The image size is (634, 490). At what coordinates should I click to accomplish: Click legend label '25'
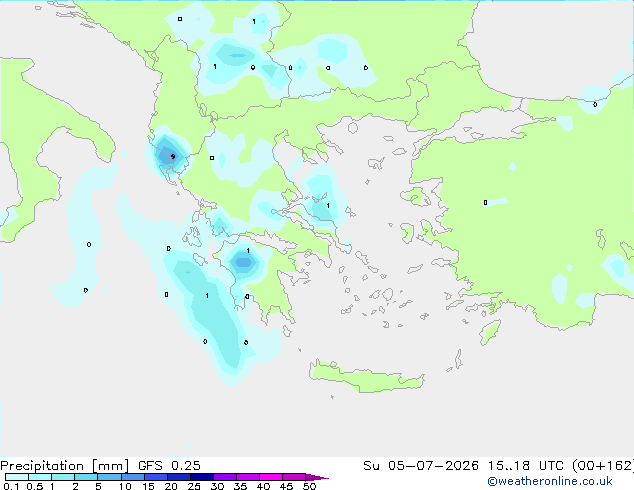pyautogui.click(x=194, y=486)
